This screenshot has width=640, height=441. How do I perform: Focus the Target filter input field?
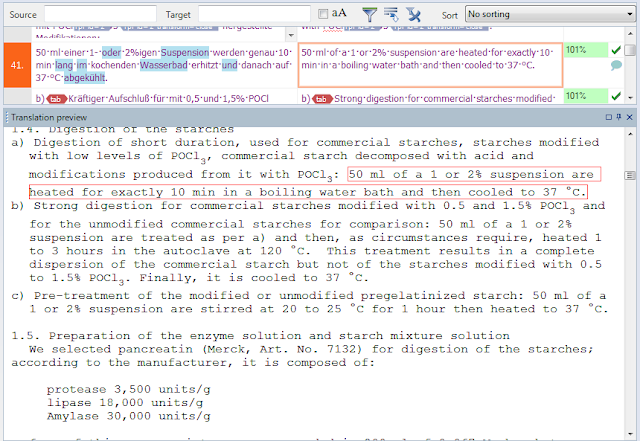(x=255, y=14)
